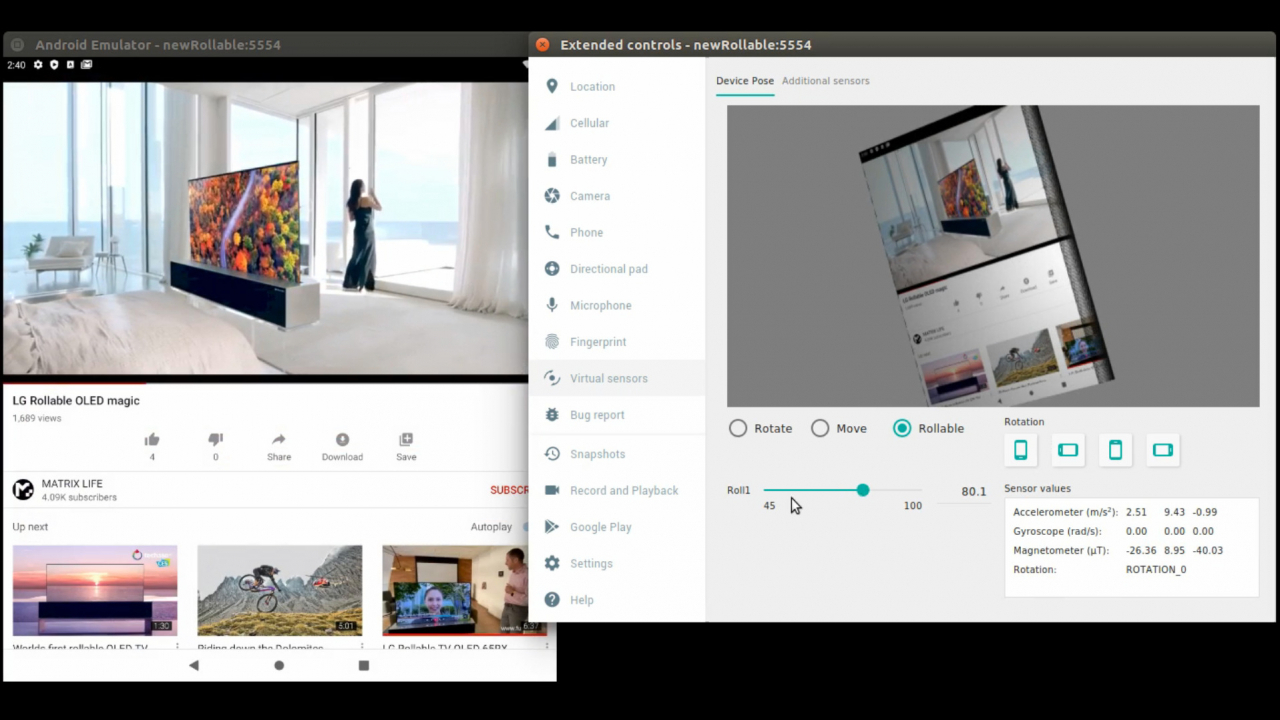Image resolution: width=1280 pixels, height=720 pixels.
Task: Open Record and Playback section
Action: pyautogui.click(x=617, y=491)
